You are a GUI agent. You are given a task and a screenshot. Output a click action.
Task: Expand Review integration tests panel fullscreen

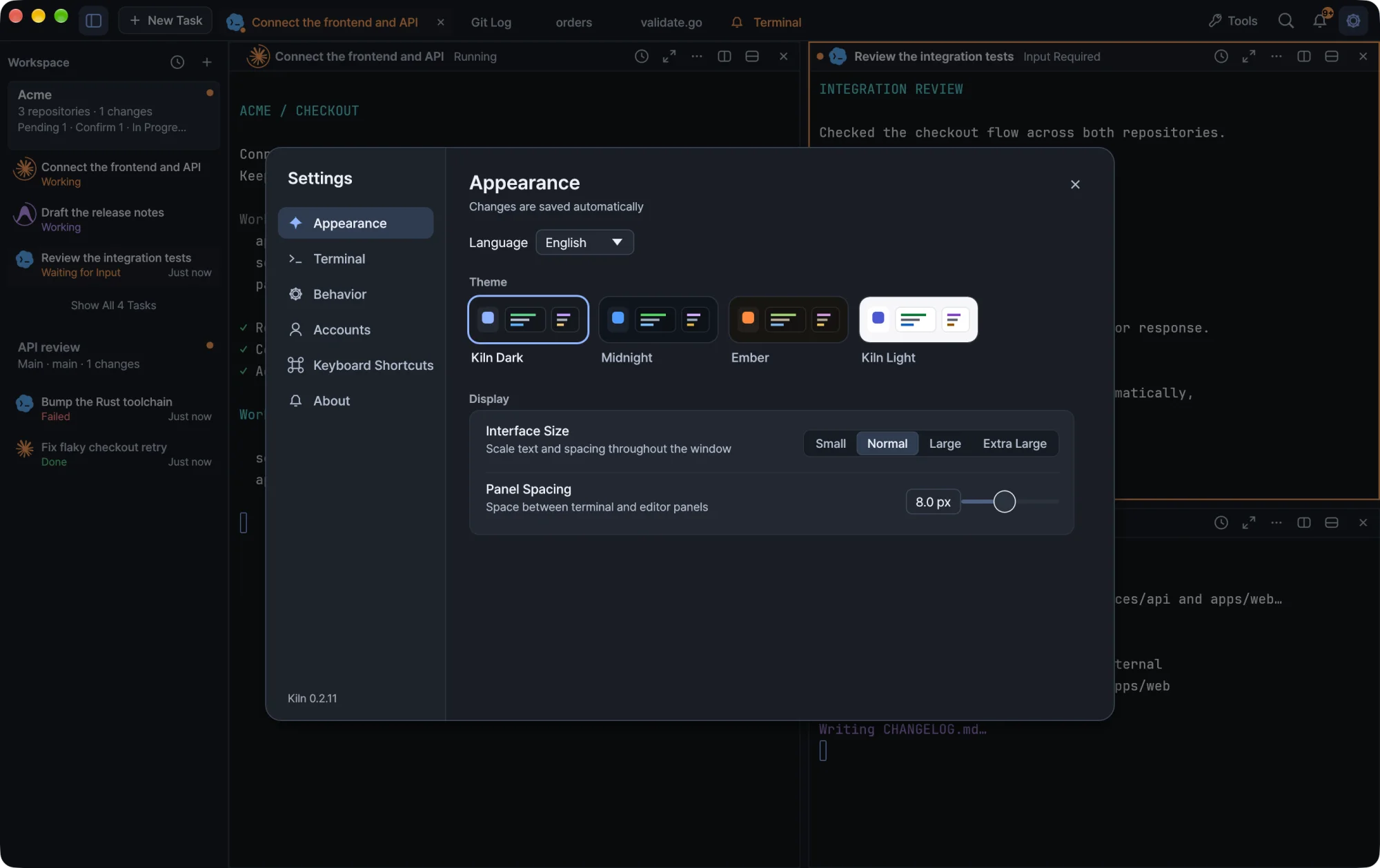(1249, 57)
